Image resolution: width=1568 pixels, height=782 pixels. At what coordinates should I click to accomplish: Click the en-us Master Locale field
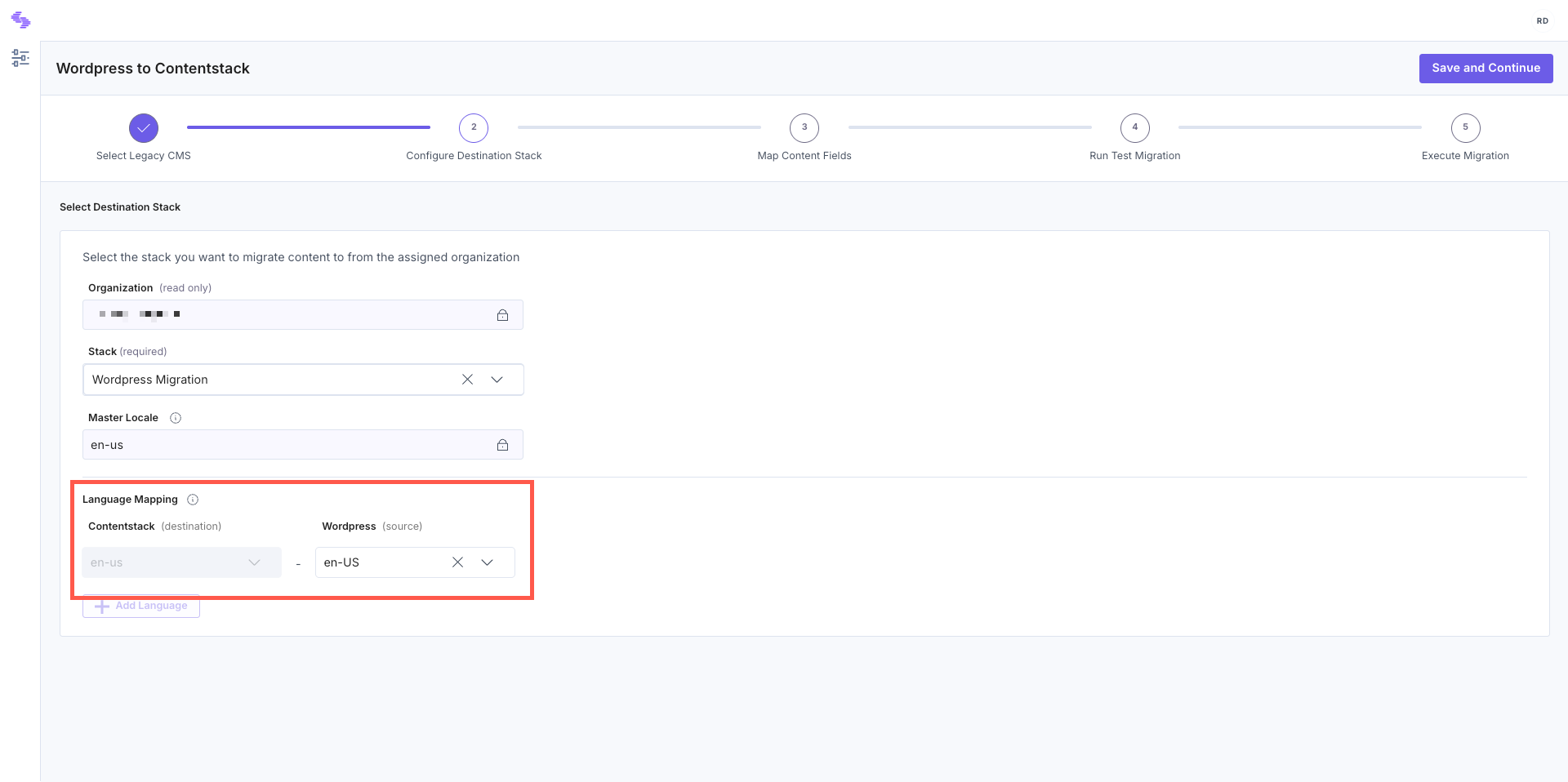pos(303,445)
